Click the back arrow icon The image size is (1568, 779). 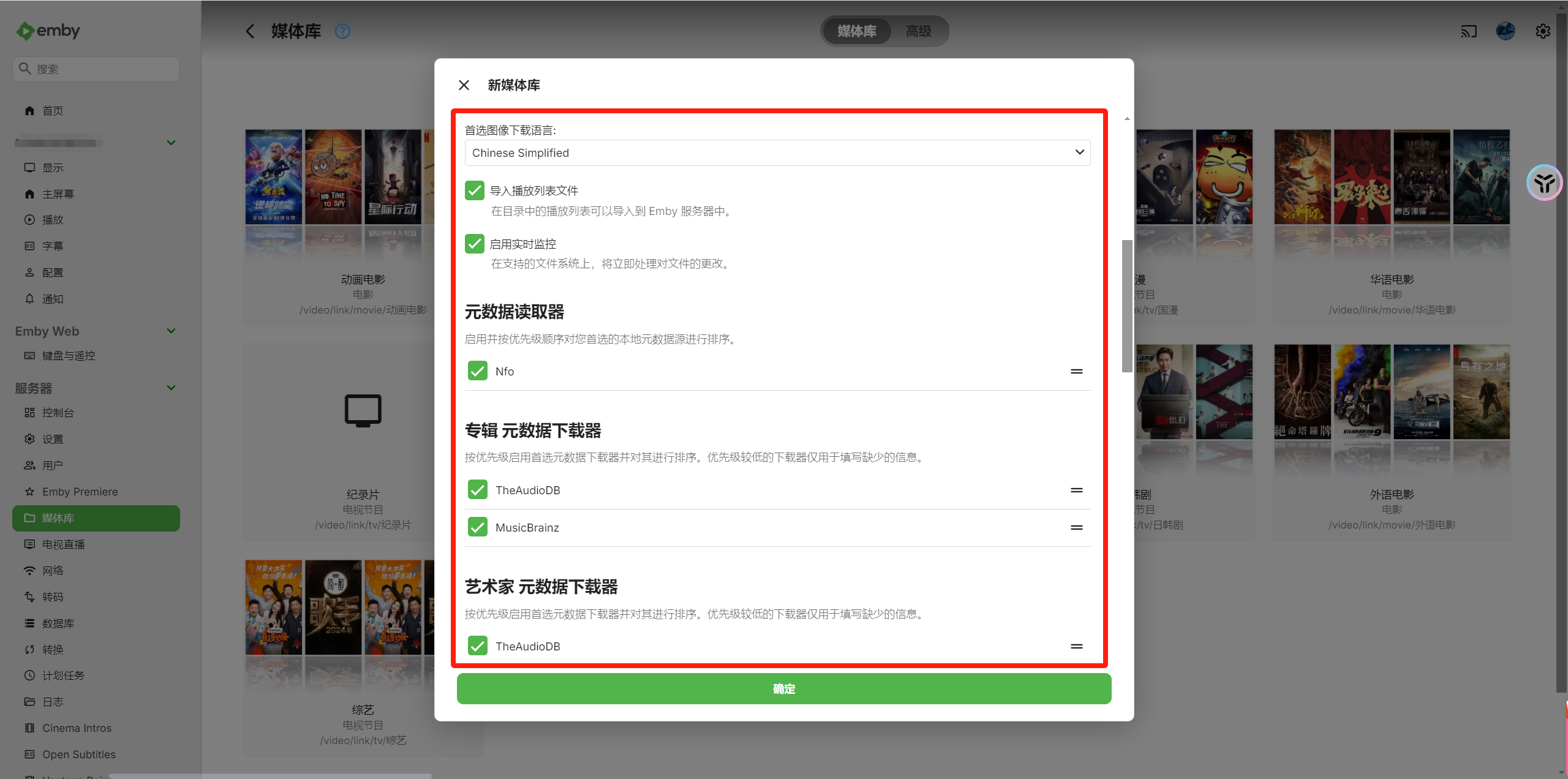point(250,31)
